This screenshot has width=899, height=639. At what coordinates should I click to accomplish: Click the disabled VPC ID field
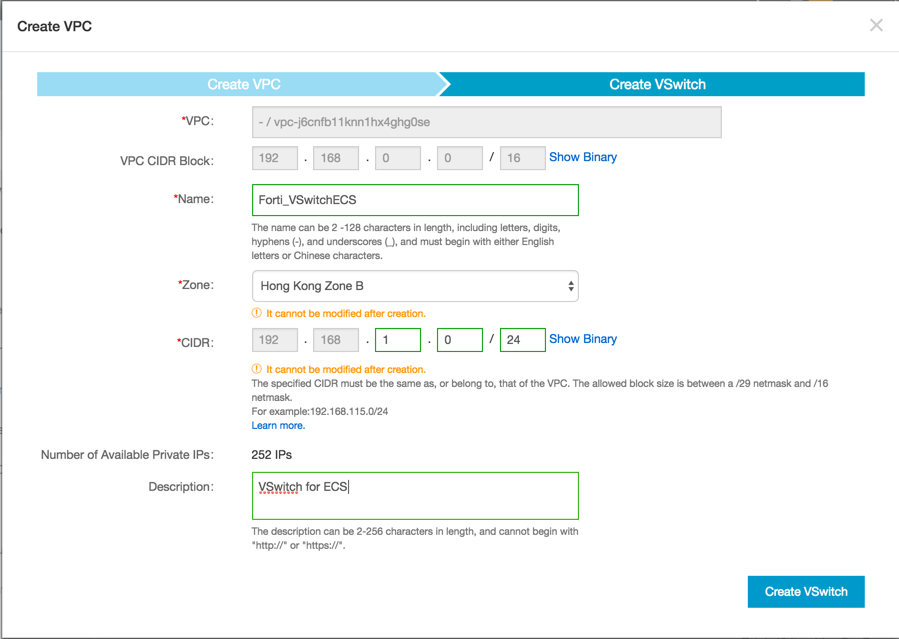point(486,122)
